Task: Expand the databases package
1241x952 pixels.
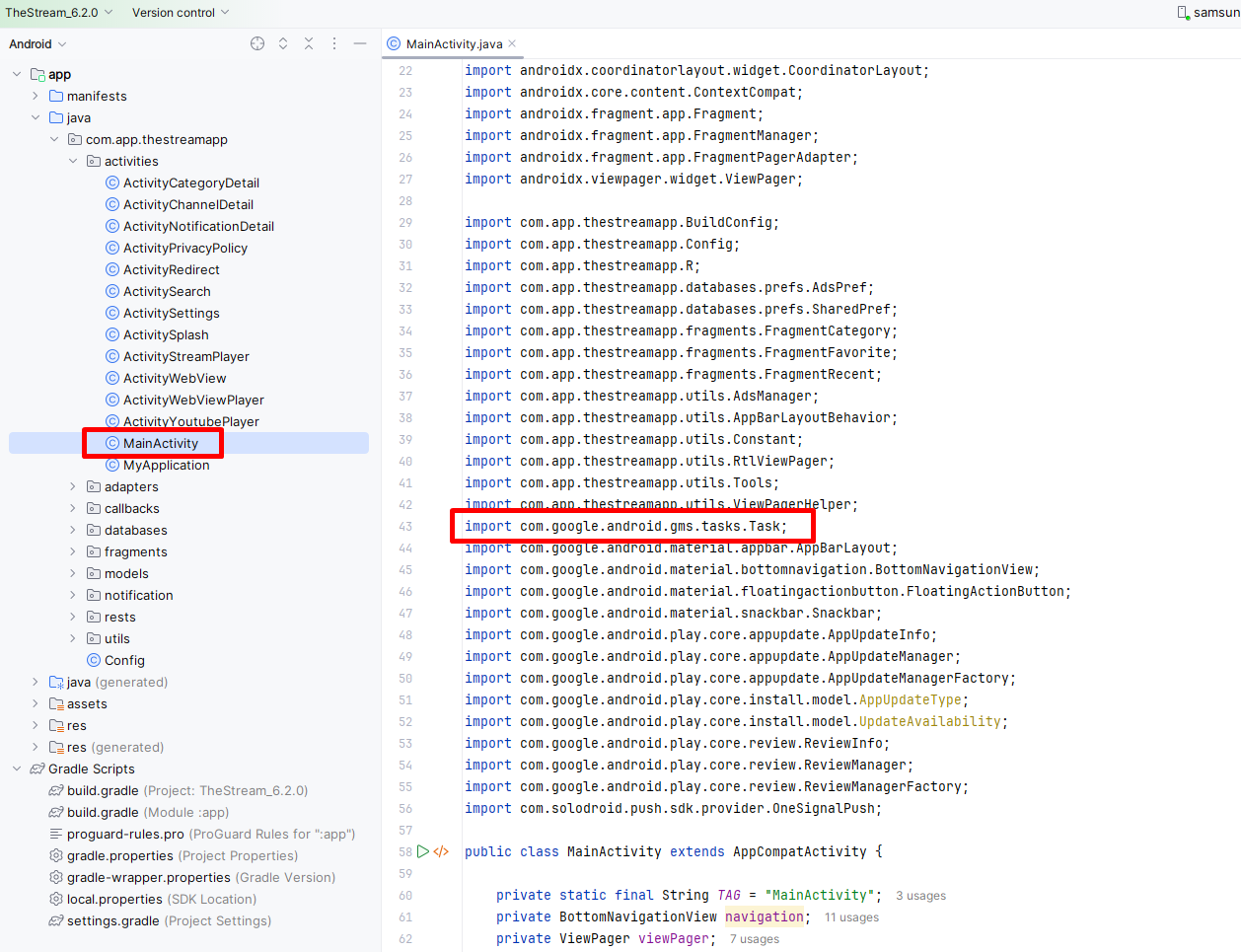Action: coord(73,530)
